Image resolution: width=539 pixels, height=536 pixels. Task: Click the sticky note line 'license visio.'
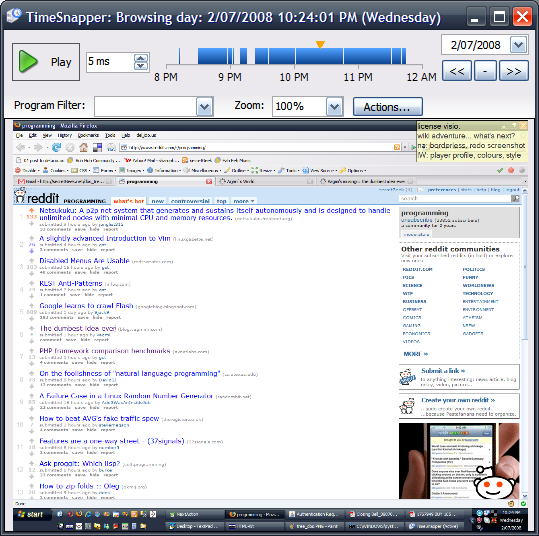[x=439, y=126]
